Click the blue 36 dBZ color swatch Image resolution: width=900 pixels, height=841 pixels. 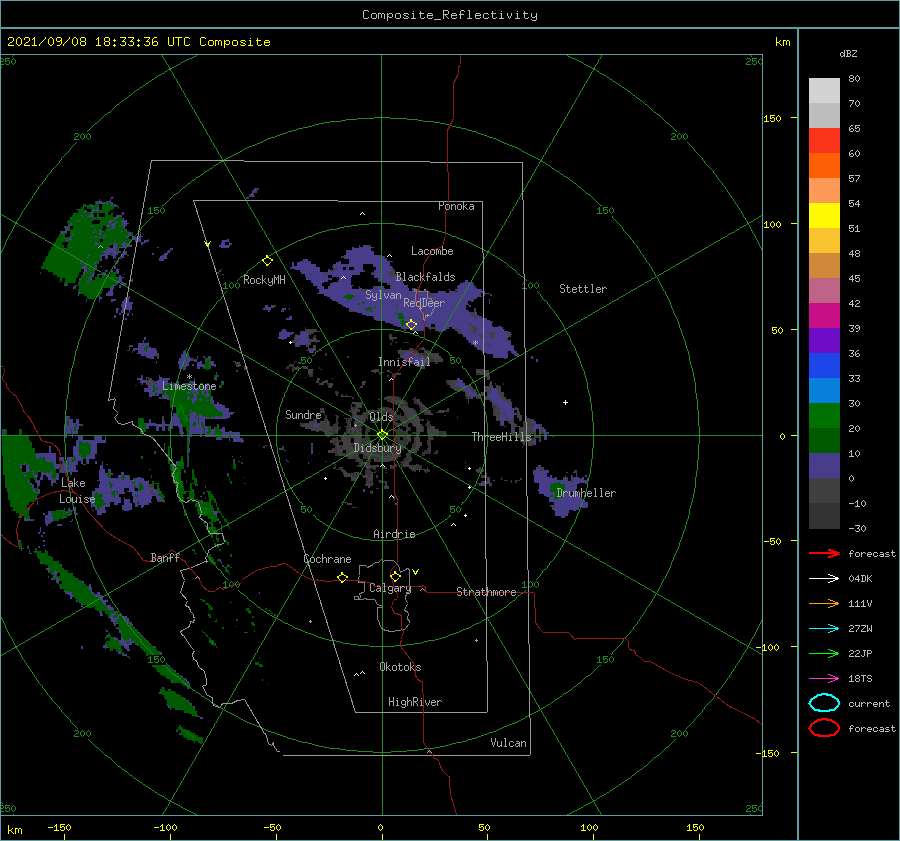click(824, 365)
